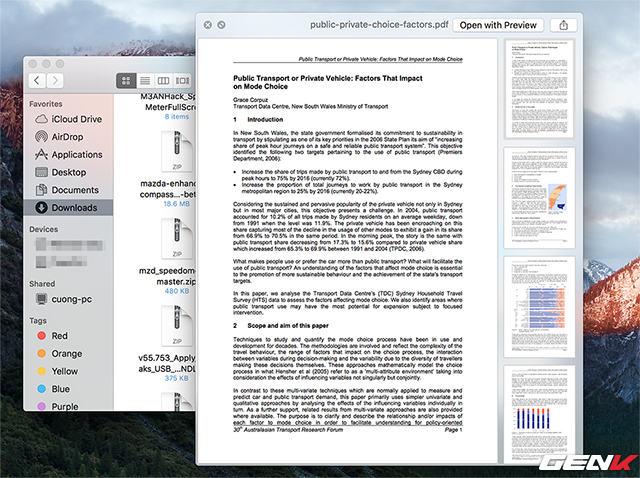Switch Finder to column view
Image resolution: width=640 pixels, height=478 pixels.
point(164,80)
